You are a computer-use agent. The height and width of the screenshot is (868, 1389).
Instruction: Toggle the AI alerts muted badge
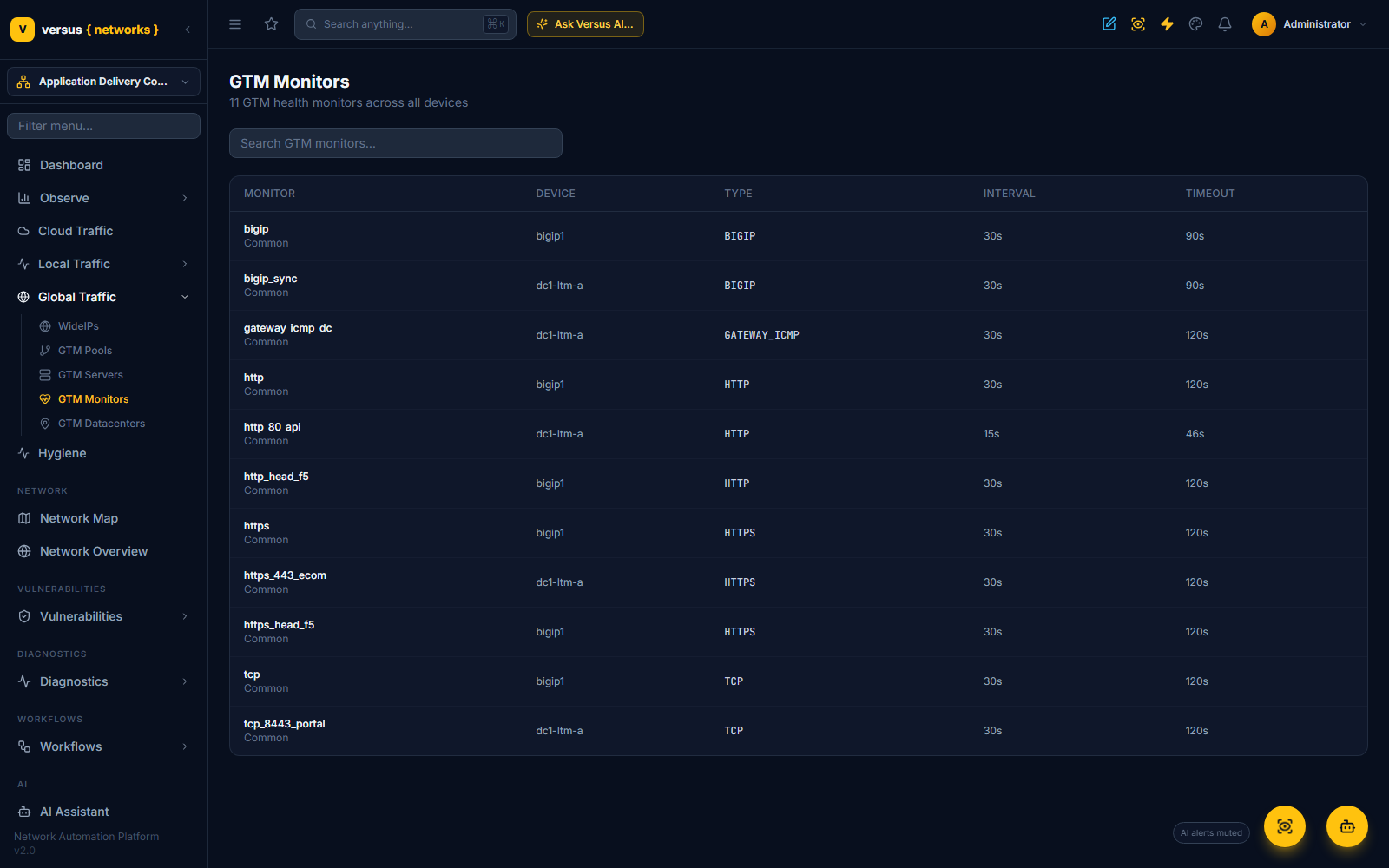pos(1211,833)
